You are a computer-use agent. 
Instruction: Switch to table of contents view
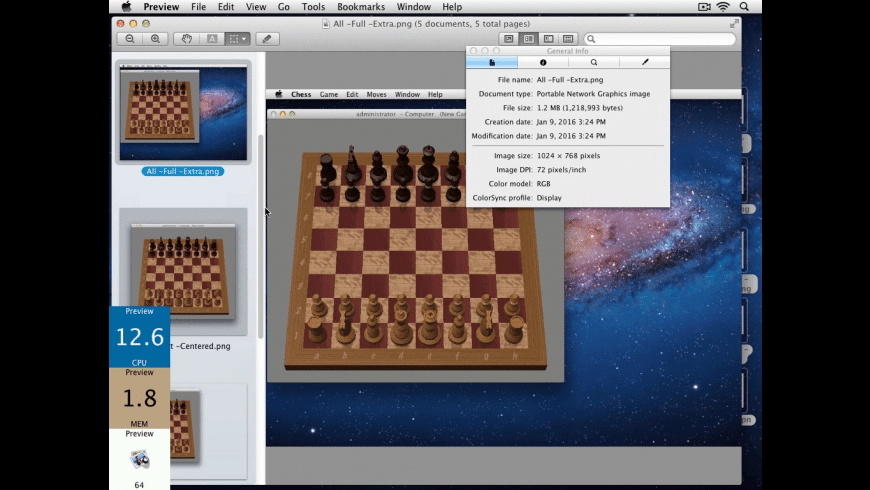click(549, 39)
